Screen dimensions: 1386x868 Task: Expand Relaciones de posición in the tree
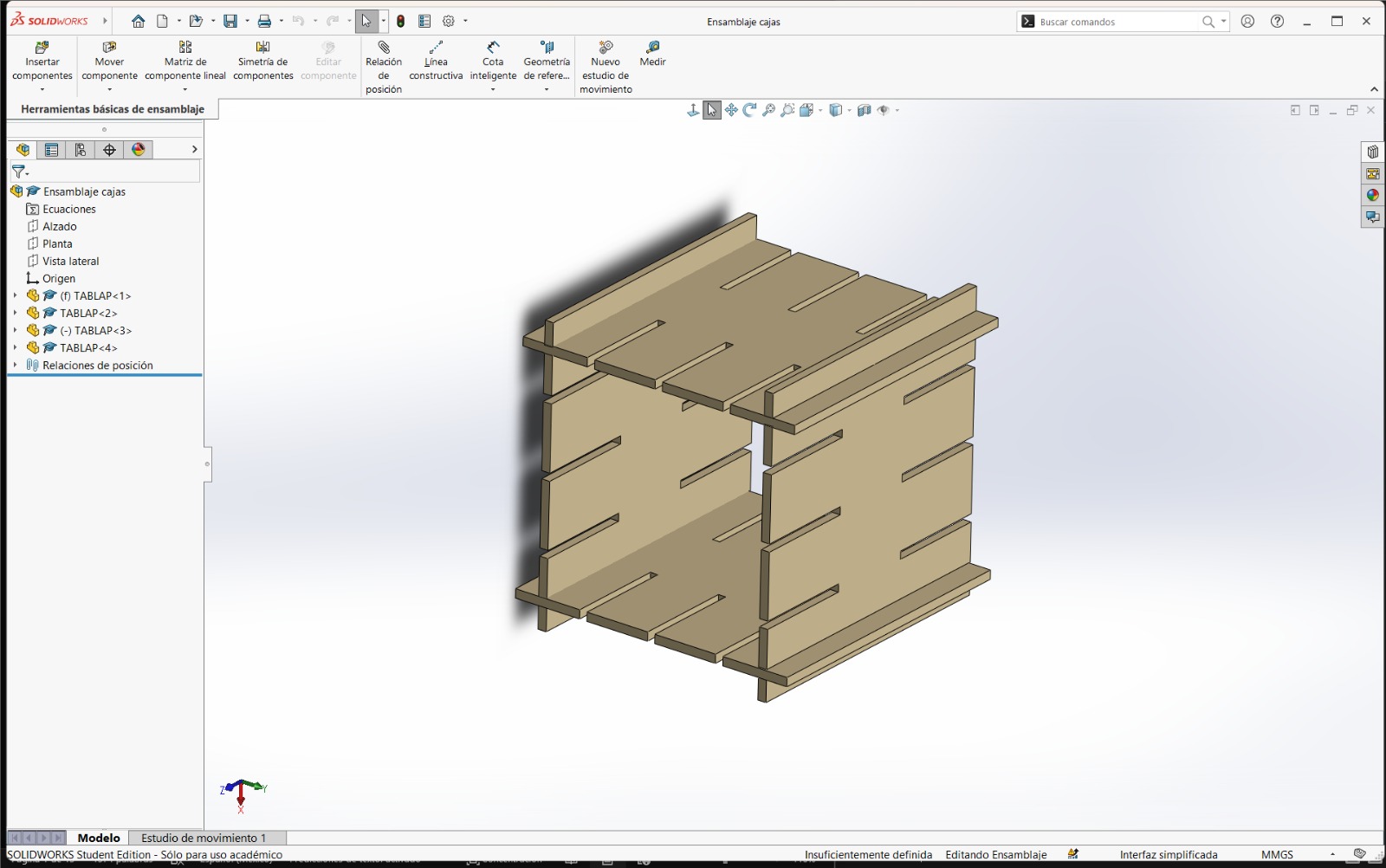[x=14, y=365]
